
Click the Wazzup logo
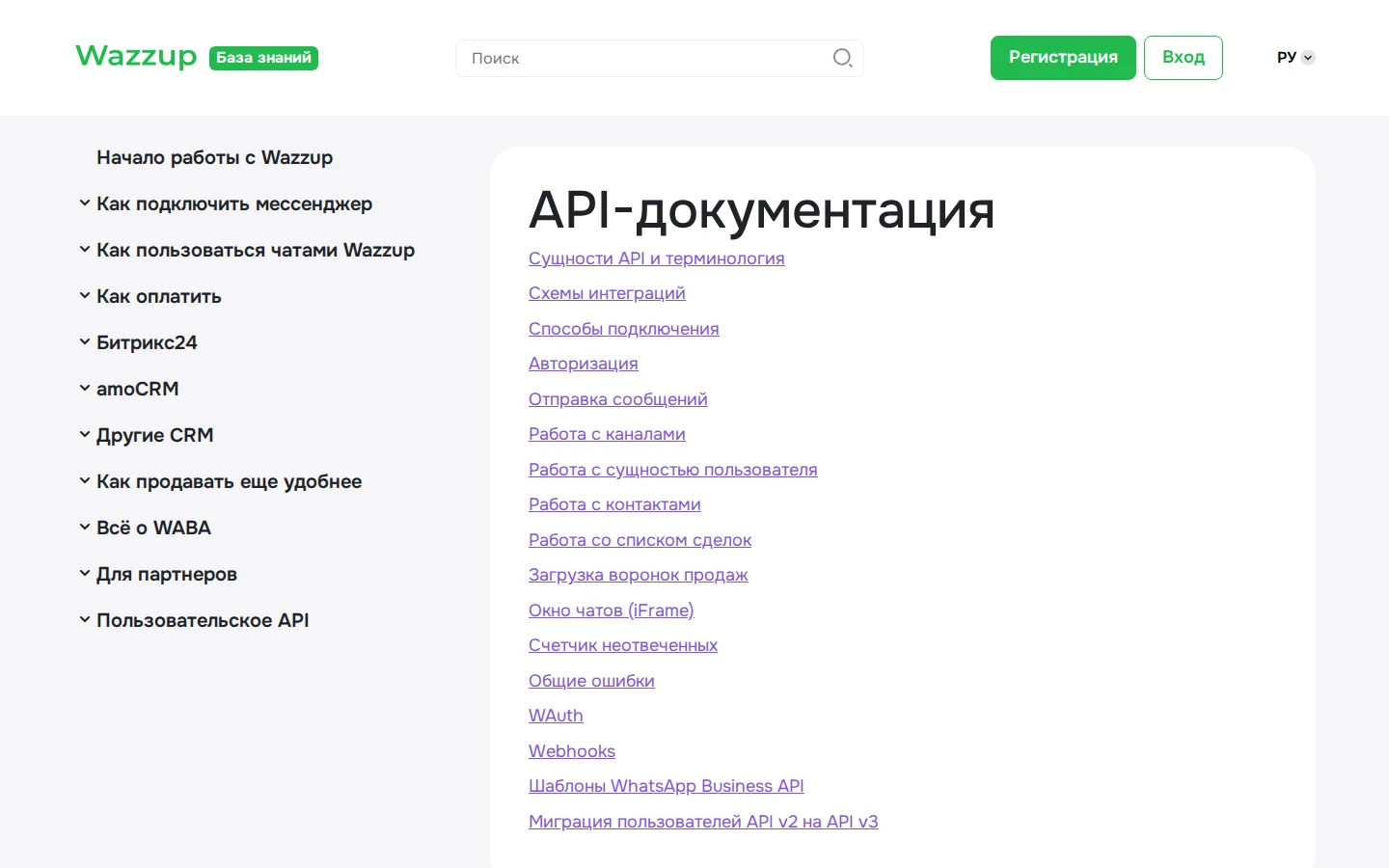point(136,56)
